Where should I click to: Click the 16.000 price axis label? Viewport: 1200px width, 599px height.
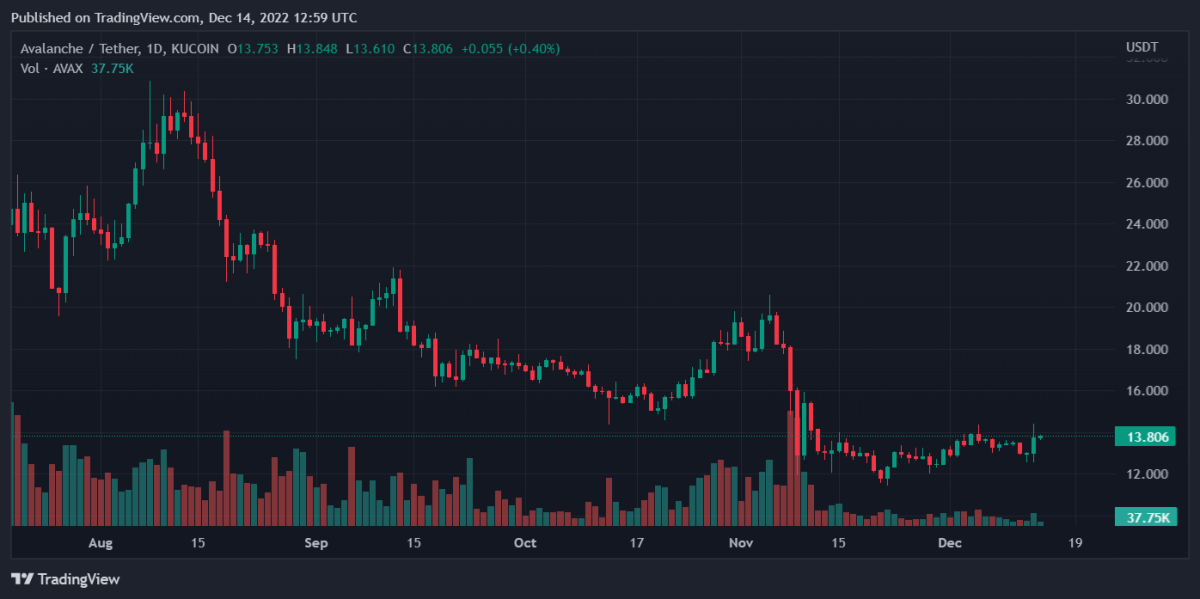click(1147, 391)
